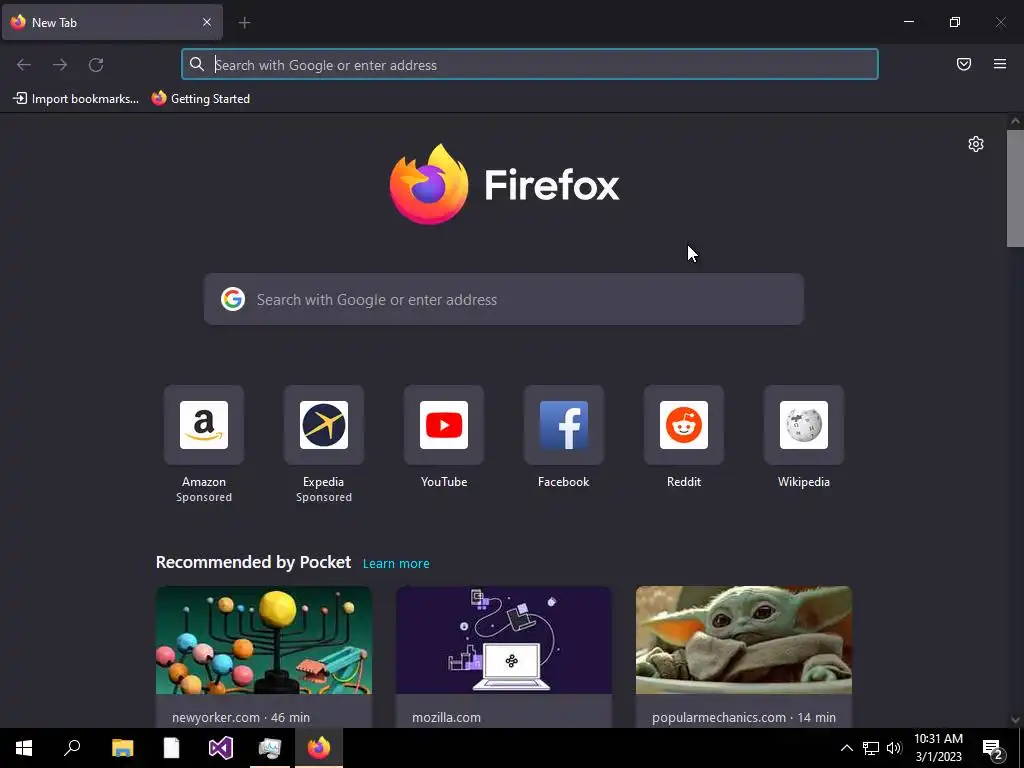Viewport: 1024px width, 768px height.
Task: Click the Recommended by Pocket heading
Action: pyautogui.click(x=253, y=562)
